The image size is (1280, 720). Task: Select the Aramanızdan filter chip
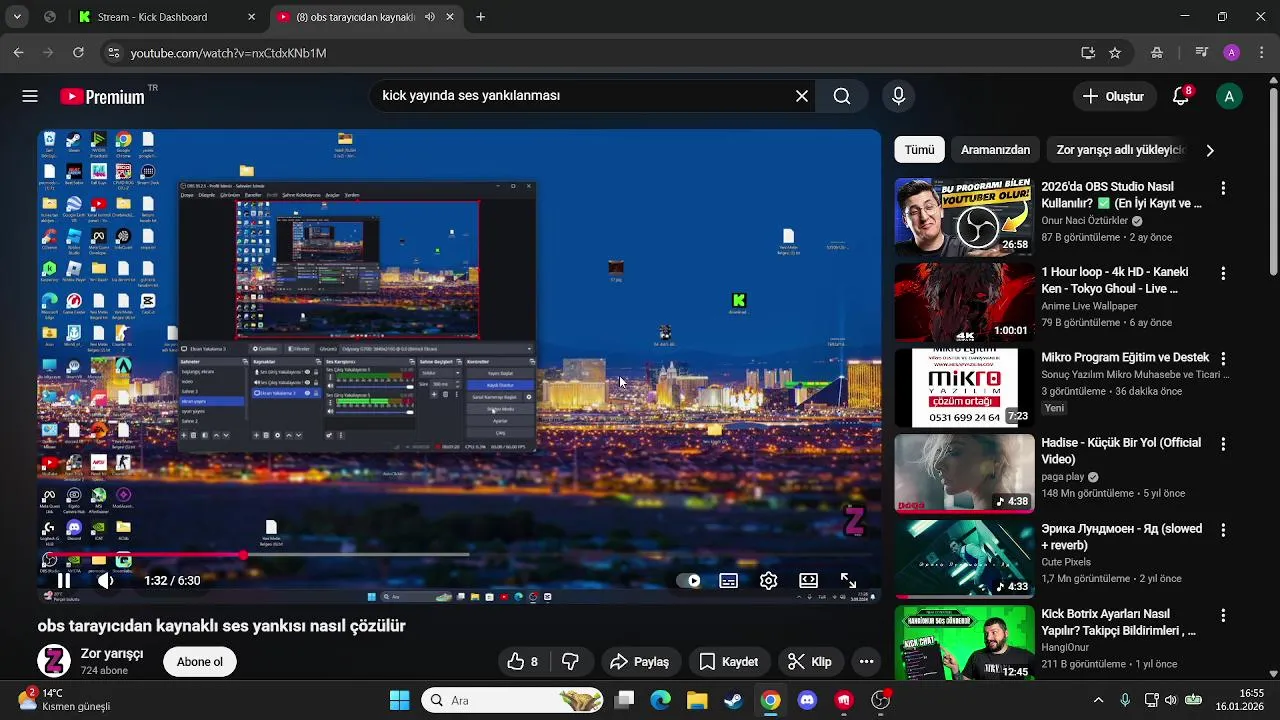995,150
